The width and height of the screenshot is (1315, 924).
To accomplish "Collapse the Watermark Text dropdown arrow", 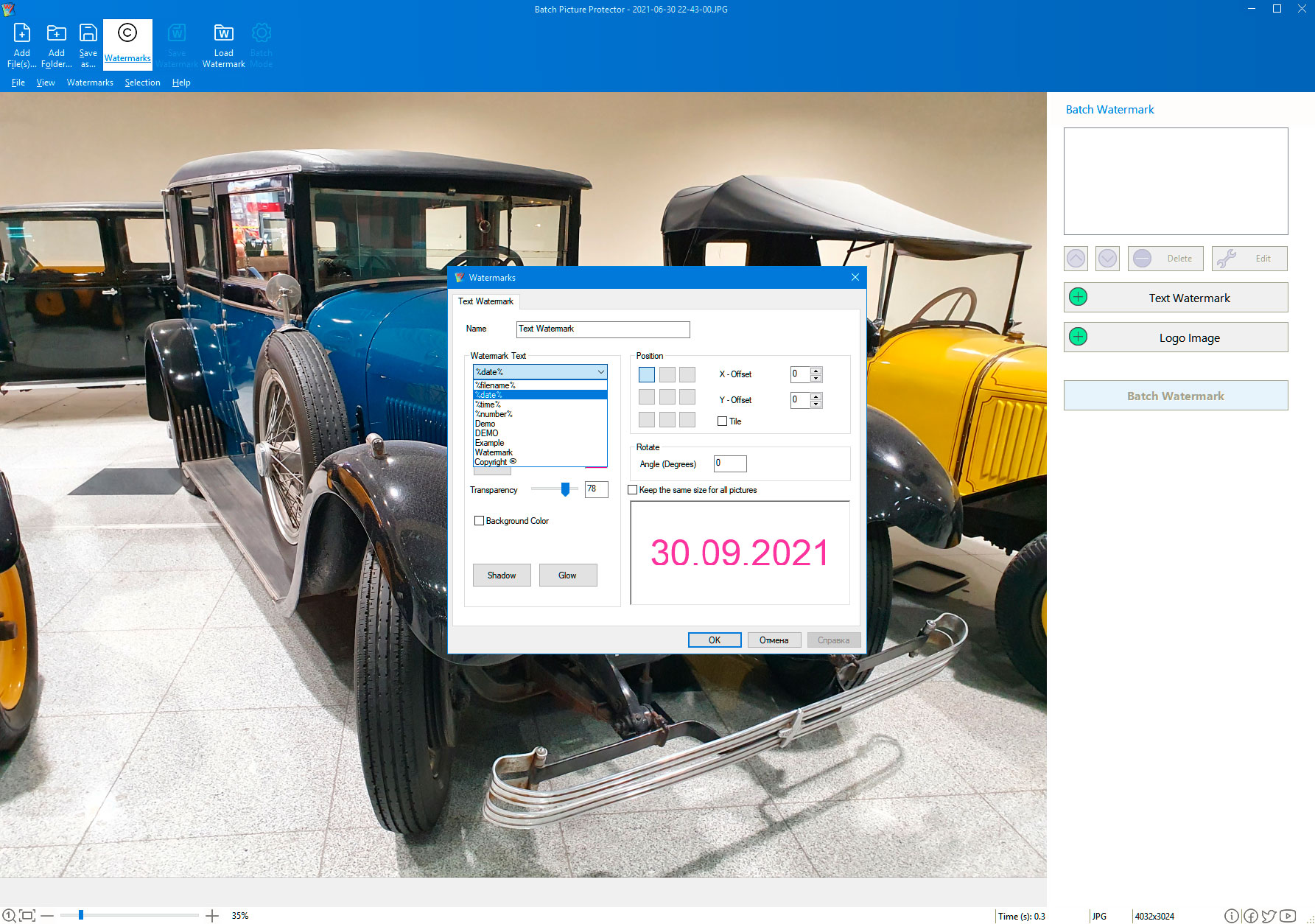I will tap(600, 372).
